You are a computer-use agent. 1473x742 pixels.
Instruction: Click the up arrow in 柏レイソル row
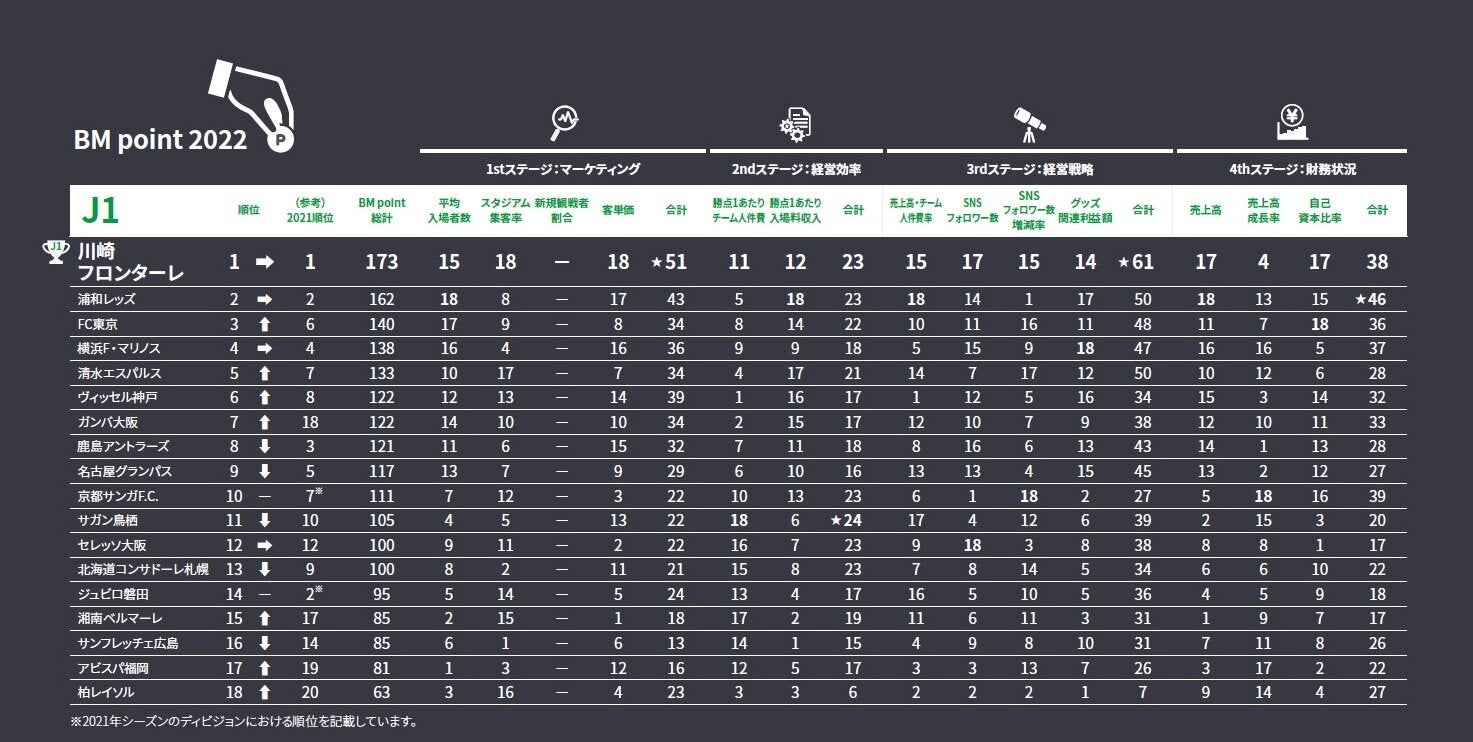264,692
